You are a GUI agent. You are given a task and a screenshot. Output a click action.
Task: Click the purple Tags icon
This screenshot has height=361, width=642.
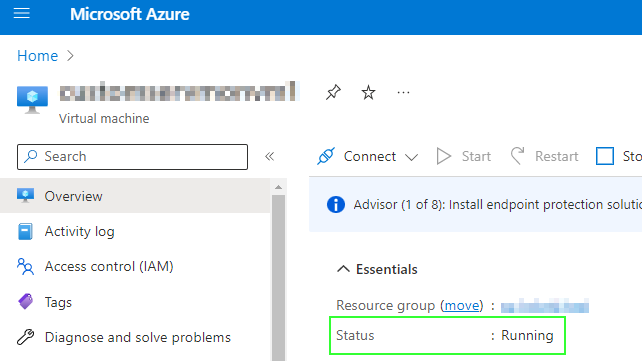click(25, 302)
